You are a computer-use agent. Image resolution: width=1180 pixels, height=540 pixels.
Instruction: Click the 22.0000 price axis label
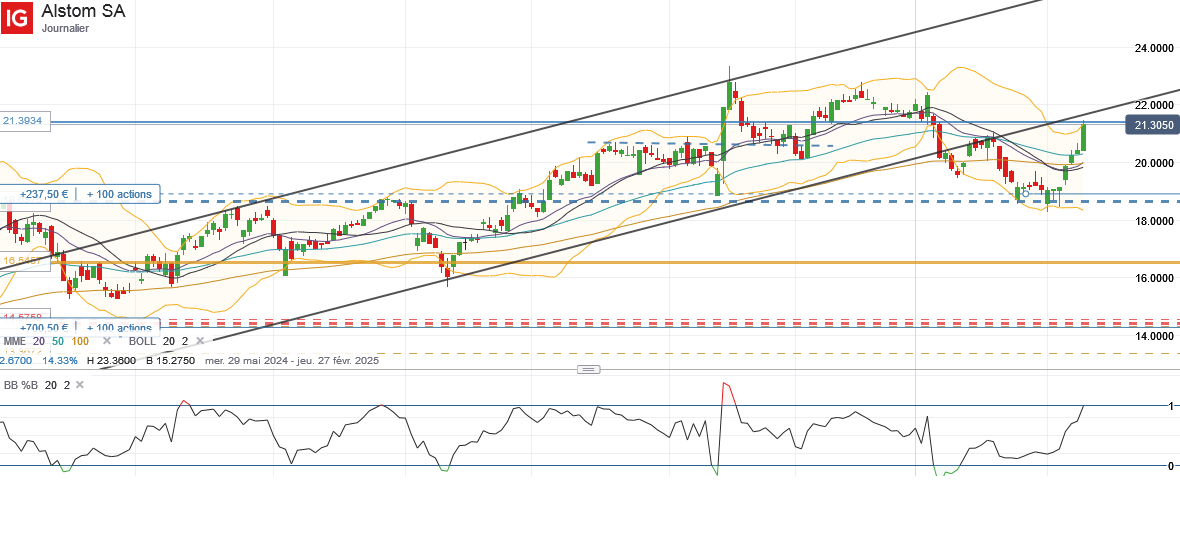click(1154, 105)
